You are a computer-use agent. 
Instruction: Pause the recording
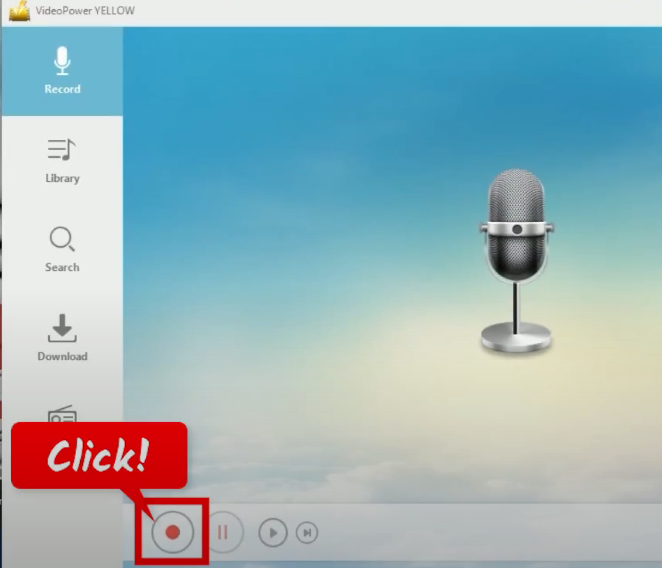tap(224, 532)
